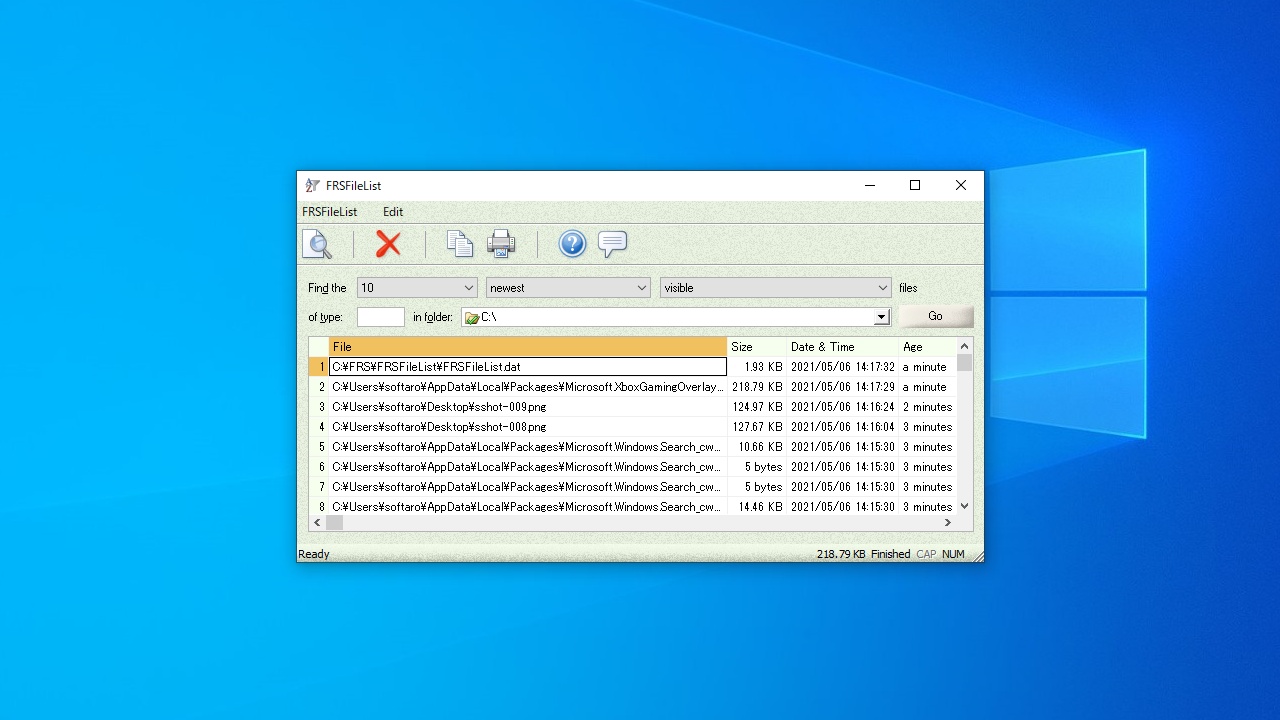Click the '2 minutes' age cell
The height and width of the screenshot is (720, 1280).
click(x=927, y=407)
